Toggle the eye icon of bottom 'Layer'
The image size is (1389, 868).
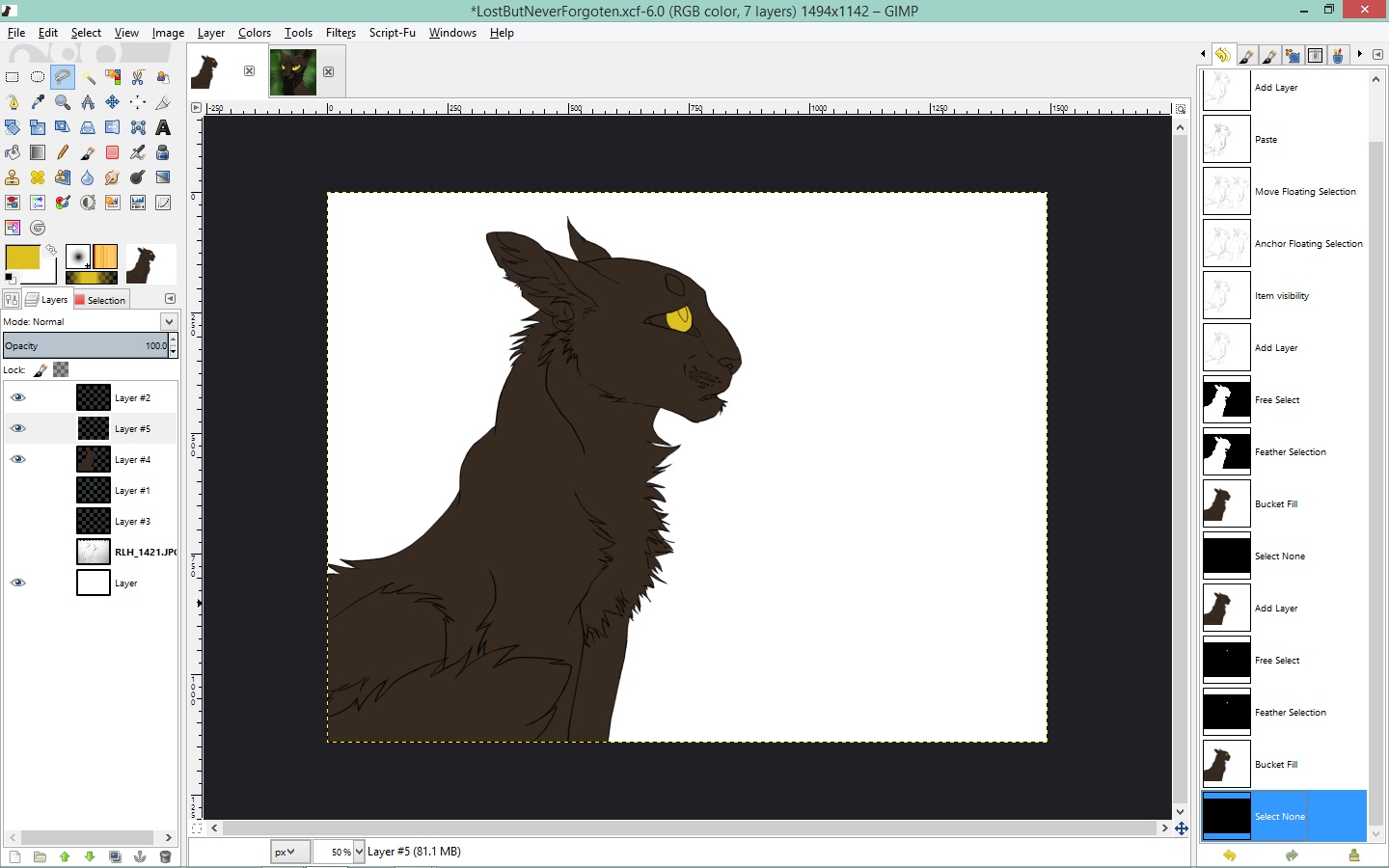pos(17,583)
